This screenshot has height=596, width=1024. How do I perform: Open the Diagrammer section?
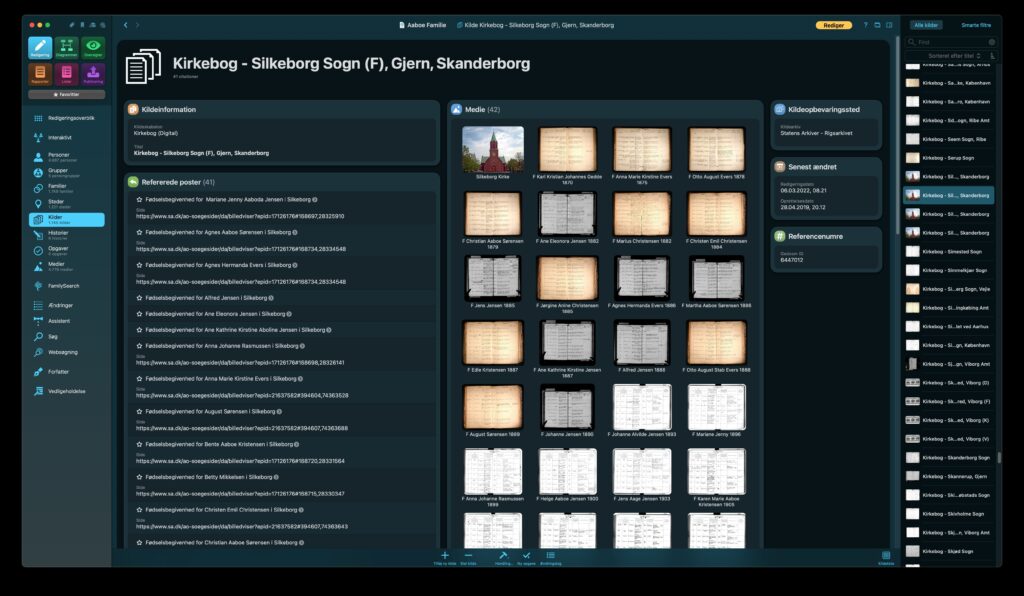pyautogui.click(x=66, y=48)
